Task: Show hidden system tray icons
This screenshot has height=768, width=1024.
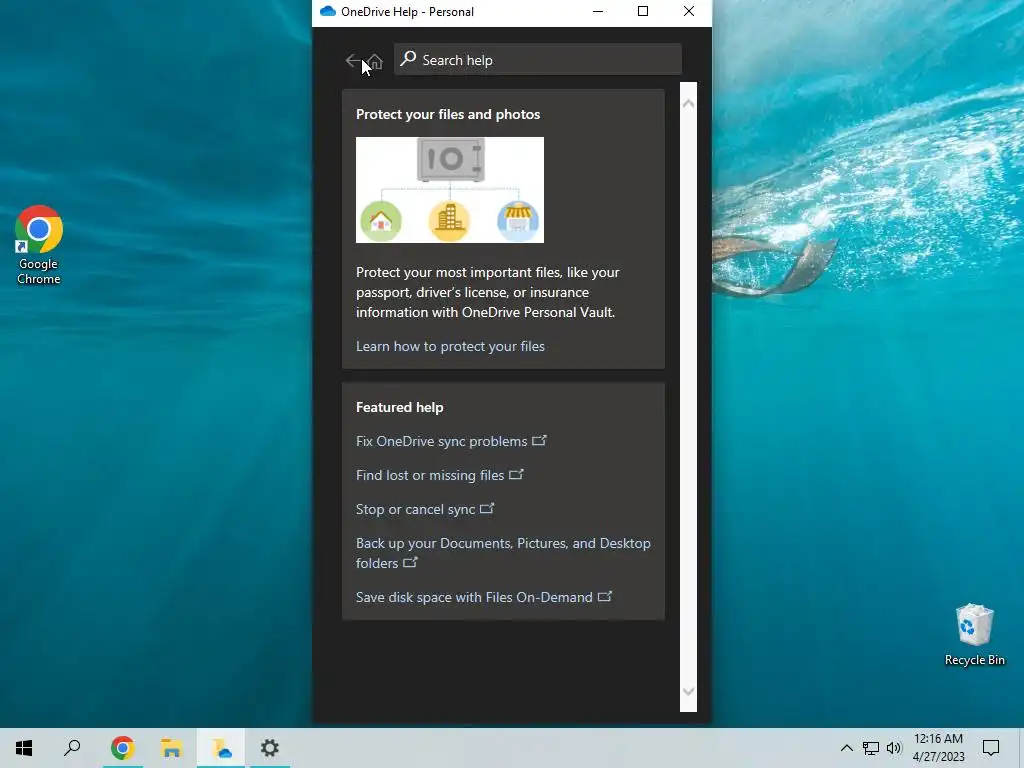Action: coord(846,748)
